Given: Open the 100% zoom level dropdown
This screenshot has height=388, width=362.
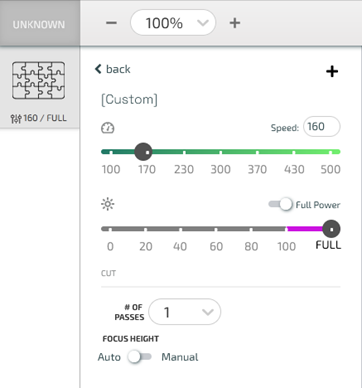Looking at the screenshot, I should [173, 23].
